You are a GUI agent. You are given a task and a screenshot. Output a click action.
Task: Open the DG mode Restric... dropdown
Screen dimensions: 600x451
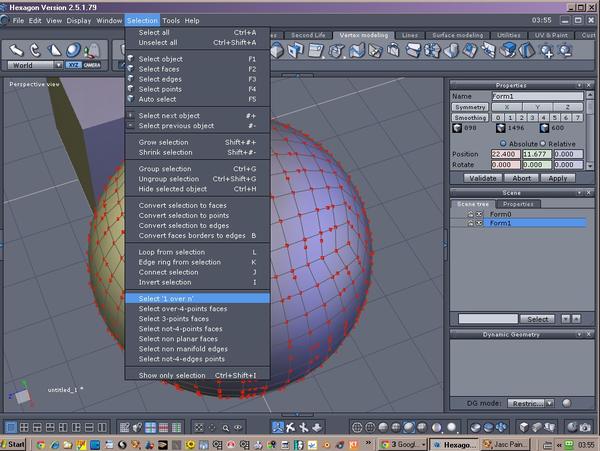point(530,403)
